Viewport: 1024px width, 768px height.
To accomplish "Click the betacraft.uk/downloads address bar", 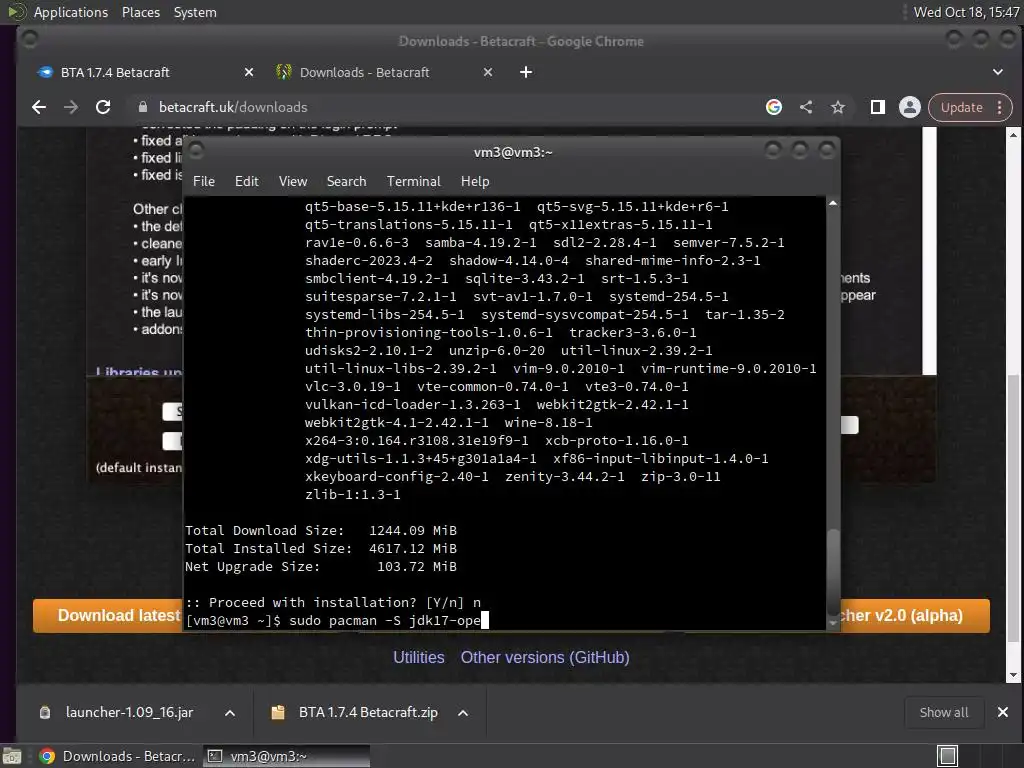I will (x=451, y=107).
